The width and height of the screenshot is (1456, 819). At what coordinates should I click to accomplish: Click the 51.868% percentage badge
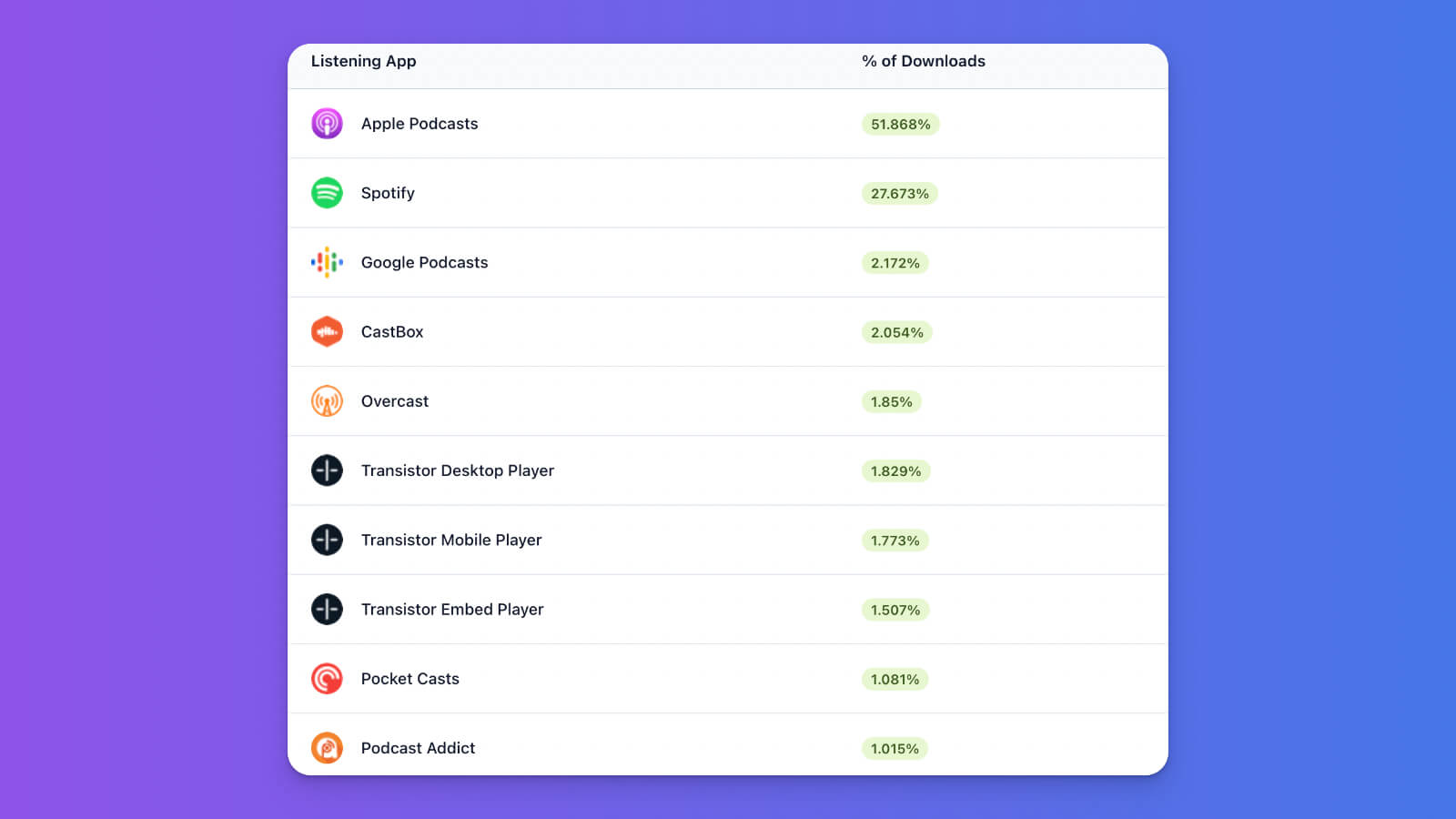[x=900, y=125]
